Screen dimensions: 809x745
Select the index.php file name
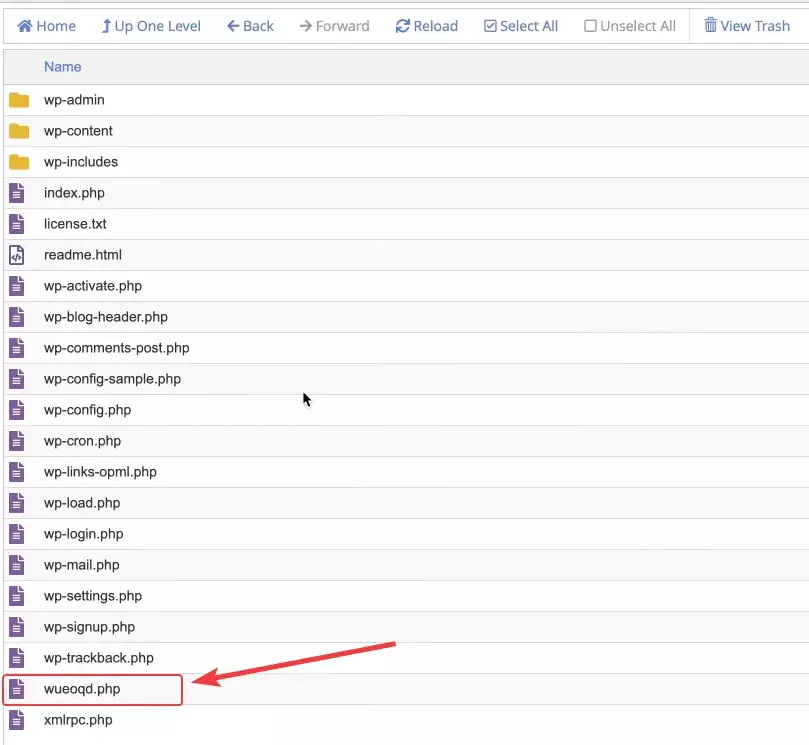pyautogui.click(x=74, y=193)
